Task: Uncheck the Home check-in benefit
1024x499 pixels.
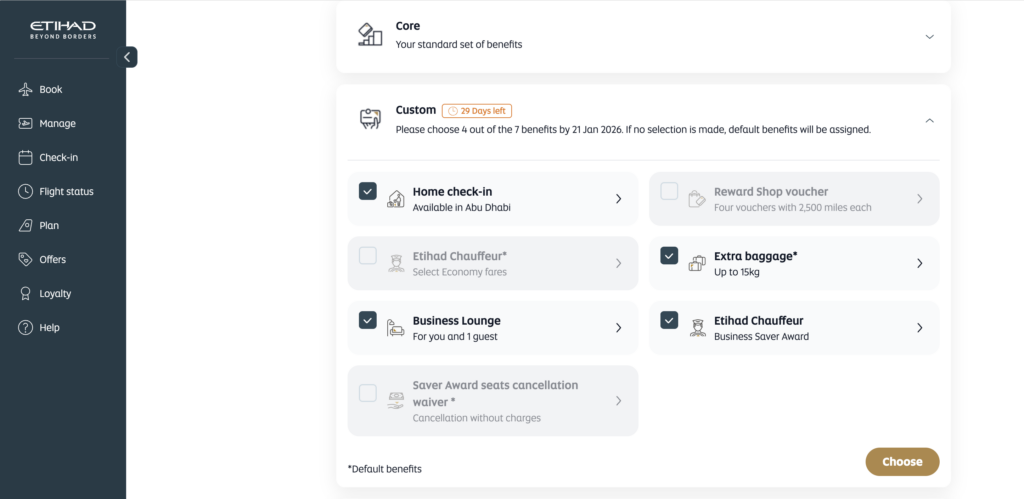Action: point(368,191)
